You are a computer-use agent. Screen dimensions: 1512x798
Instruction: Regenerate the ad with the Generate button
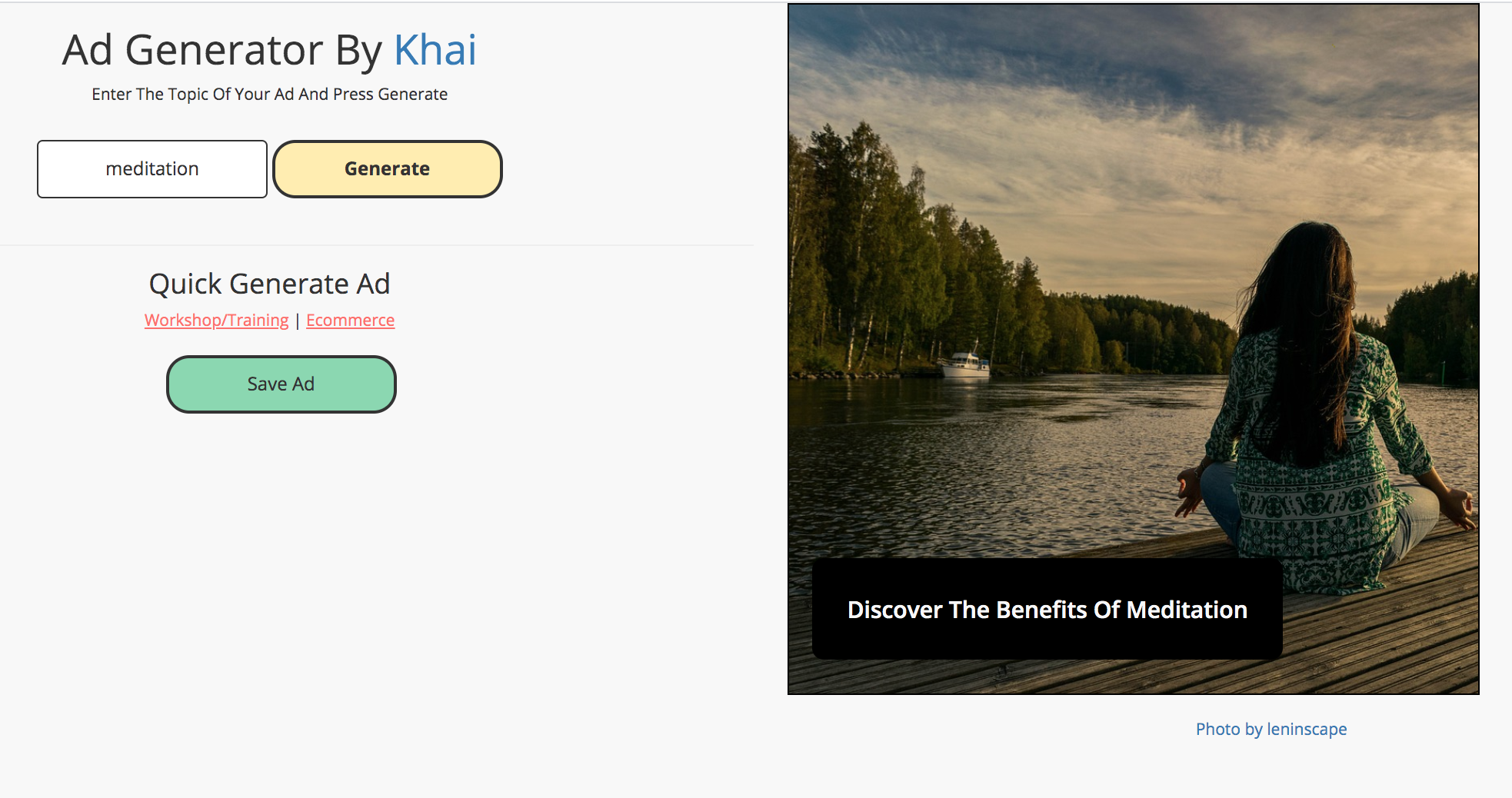[x=387, y=168]
